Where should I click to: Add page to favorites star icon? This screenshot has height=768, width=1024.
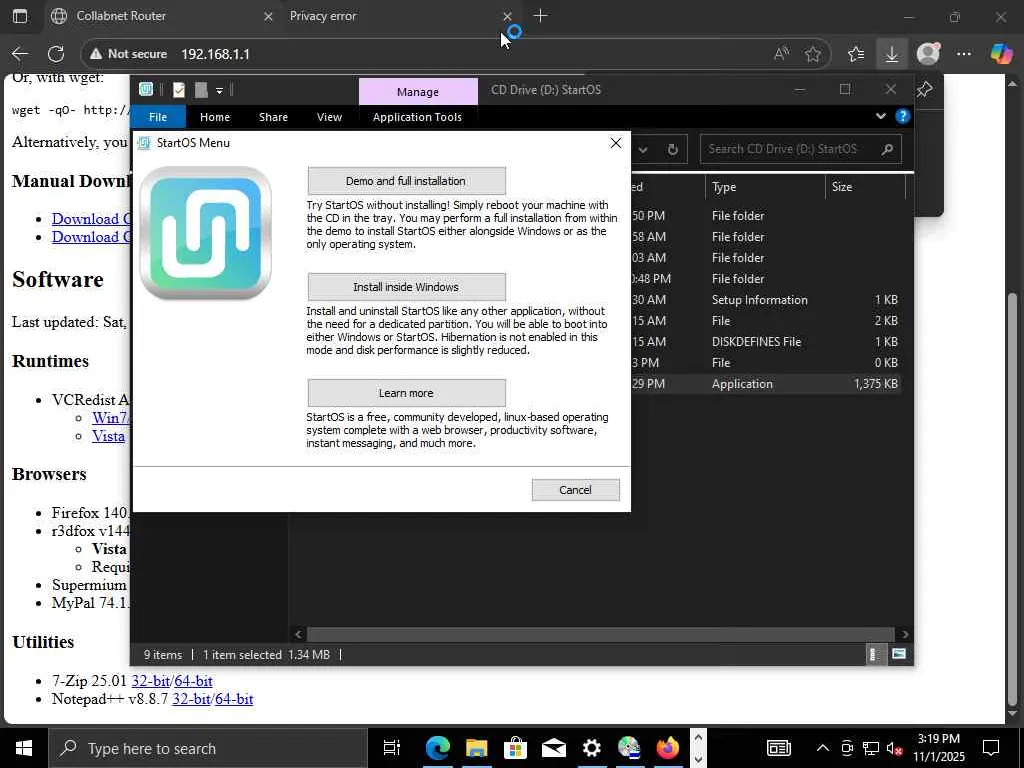coord(813,54)
